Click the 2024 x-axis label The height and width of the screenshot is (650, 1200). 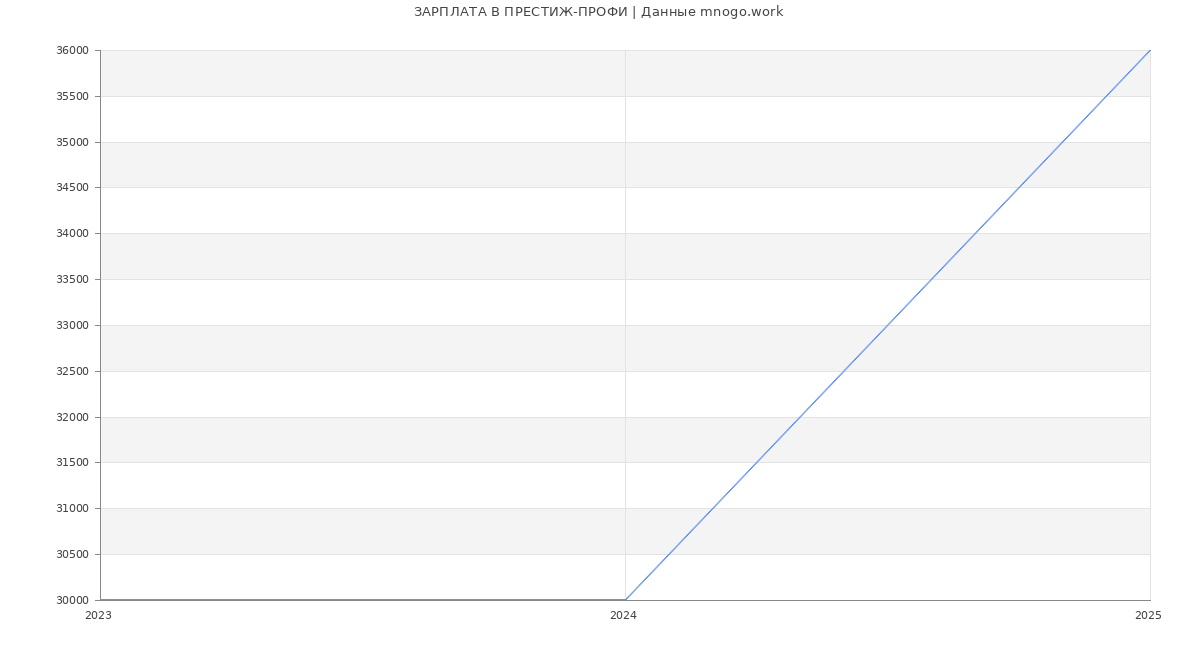(623, 616)
